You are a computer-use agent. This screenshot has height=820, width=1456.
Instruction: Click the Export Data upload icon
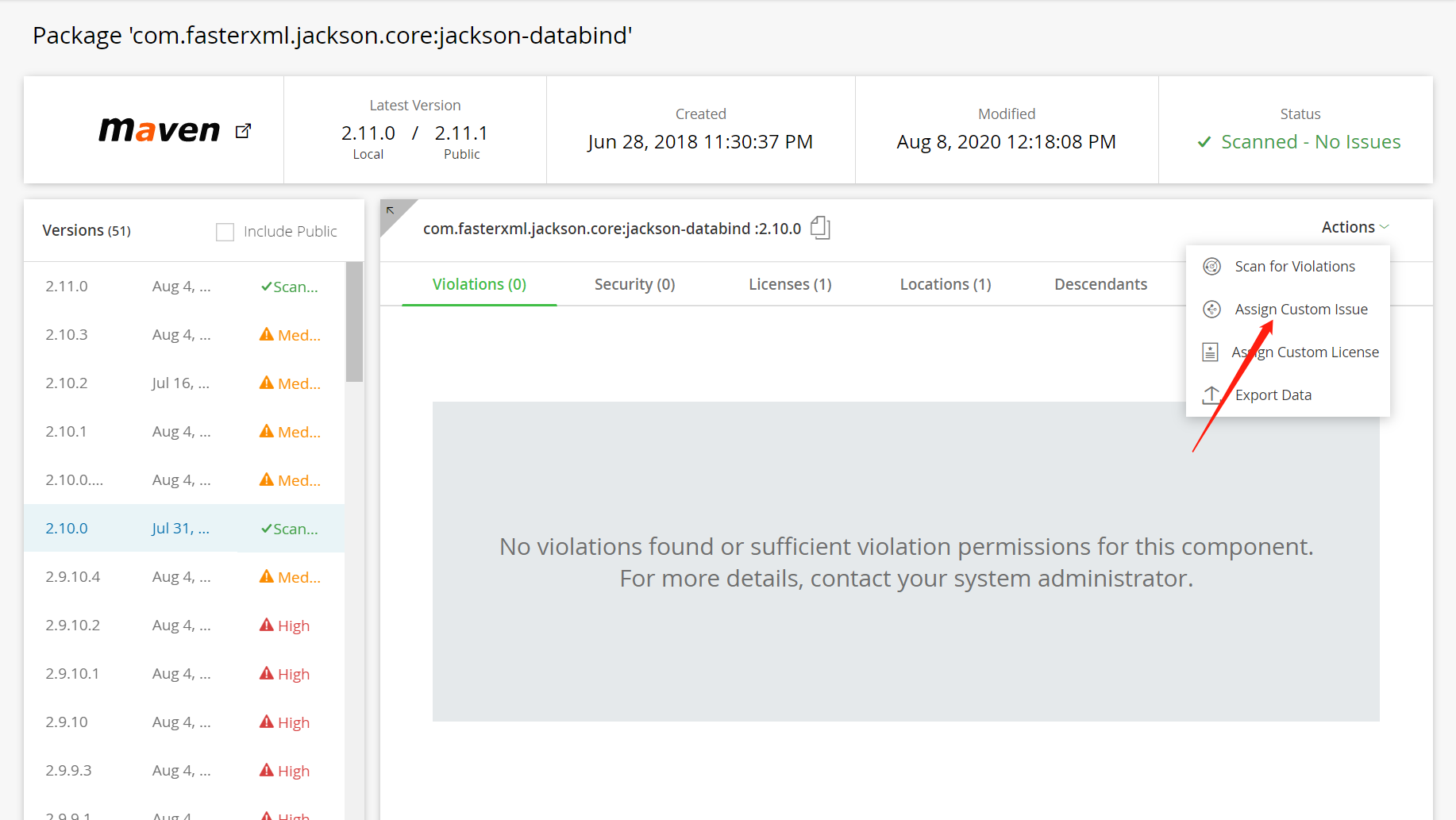[1211, 395]
